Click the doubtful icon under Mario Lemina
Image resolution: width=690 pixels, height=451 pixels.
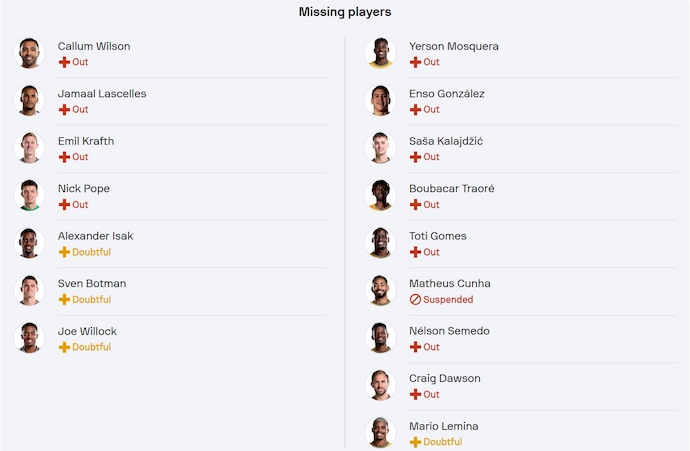(415, 442)
